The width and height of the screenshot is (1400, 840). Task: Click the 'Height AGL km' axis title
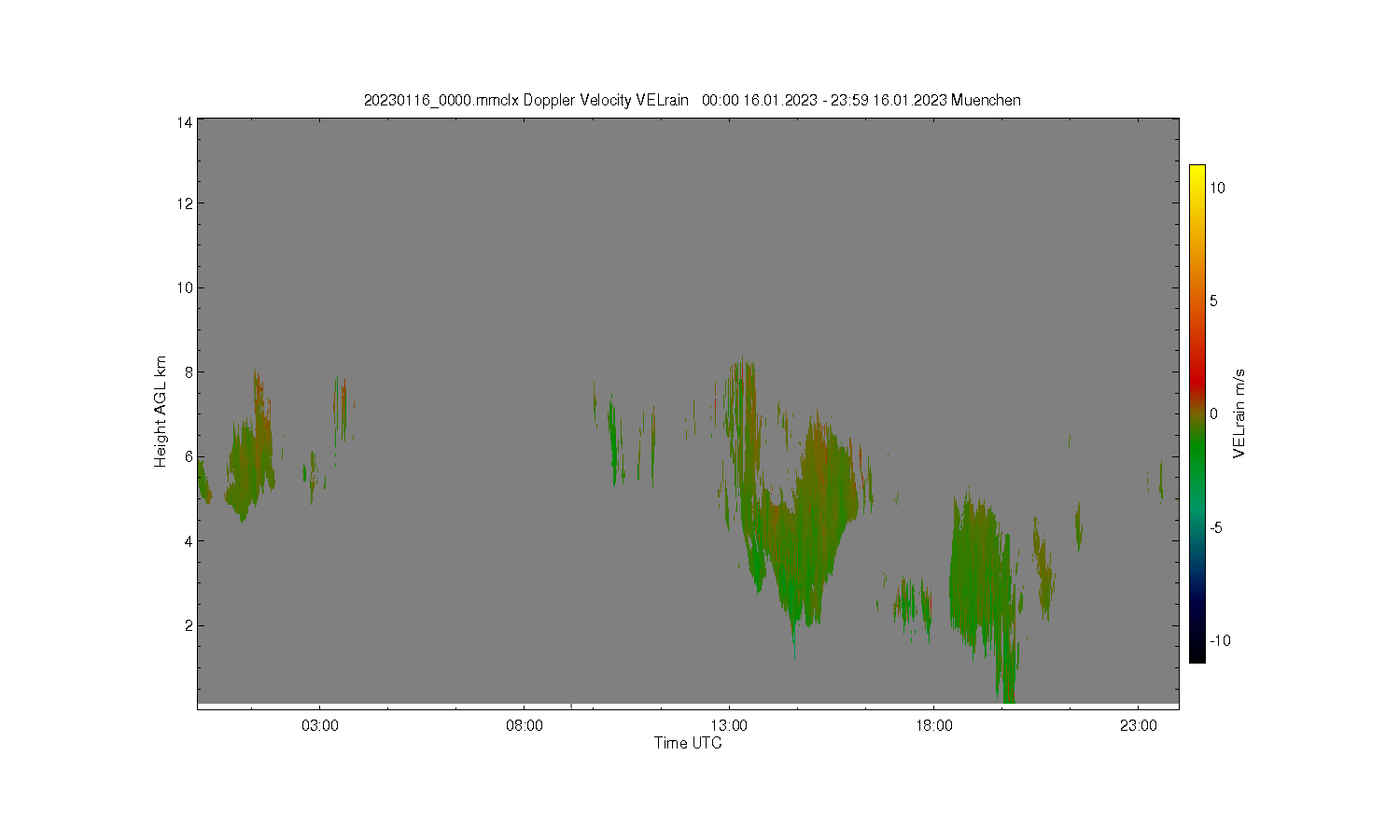[x=161, y=412]
